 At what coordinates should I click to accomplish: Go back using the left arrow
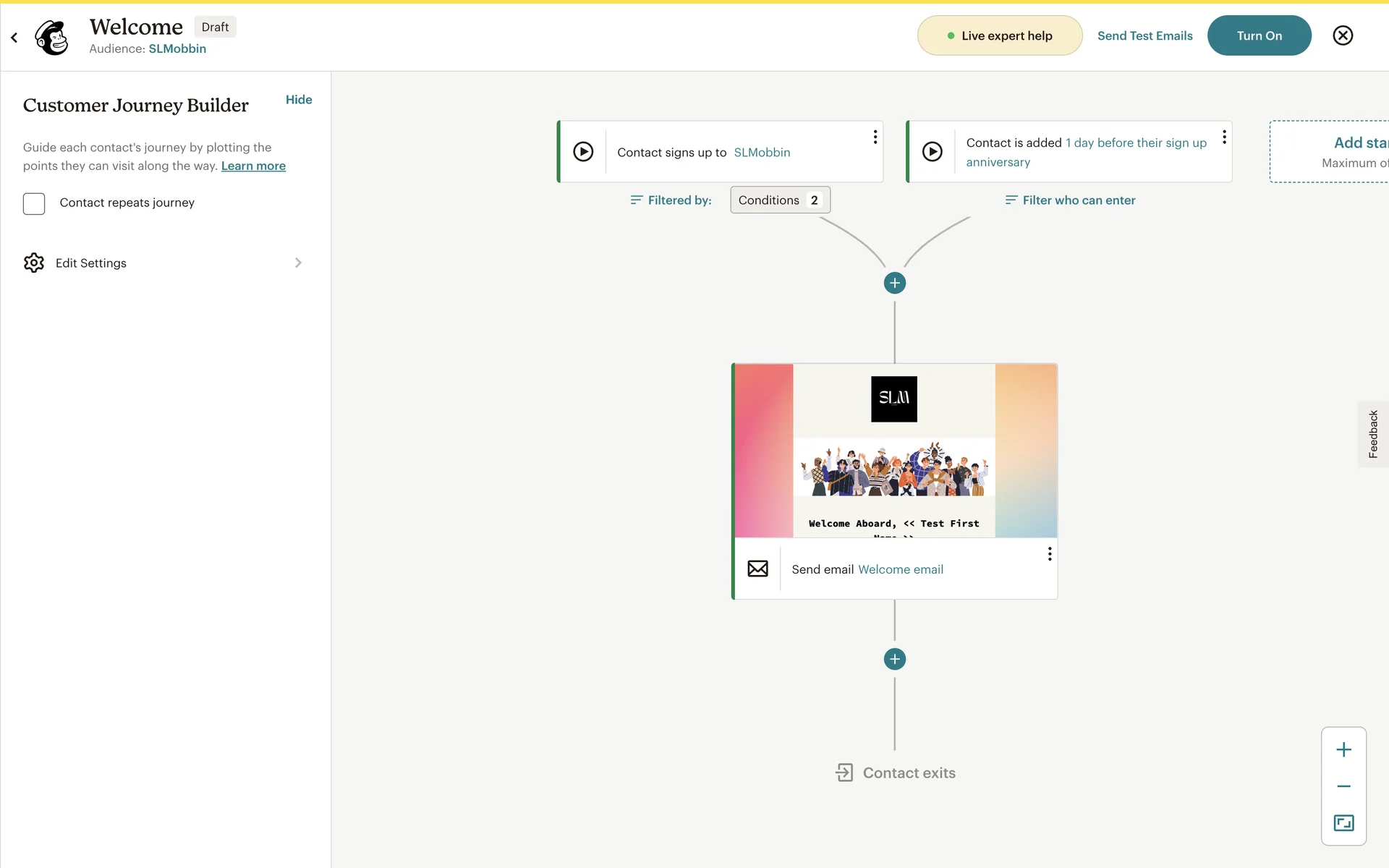pos(14,37)
